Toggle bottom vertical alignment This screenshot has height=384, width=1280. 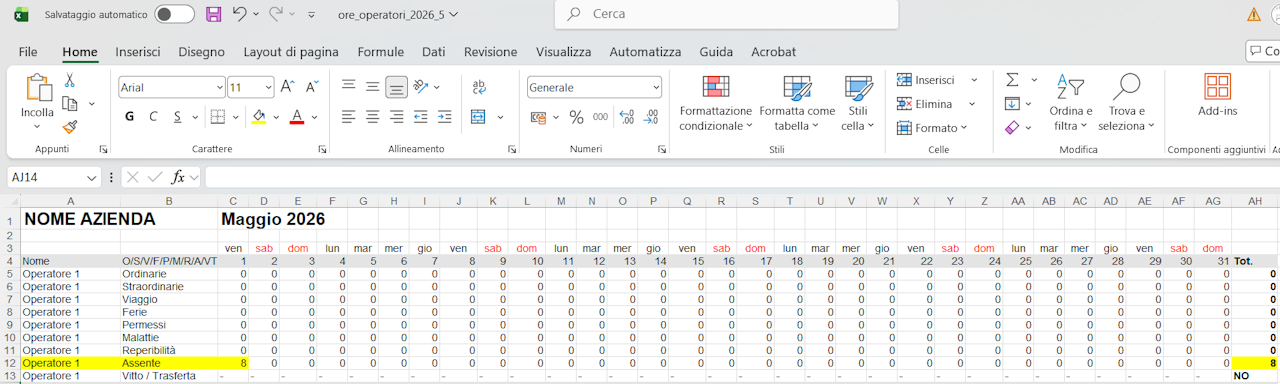396,87
